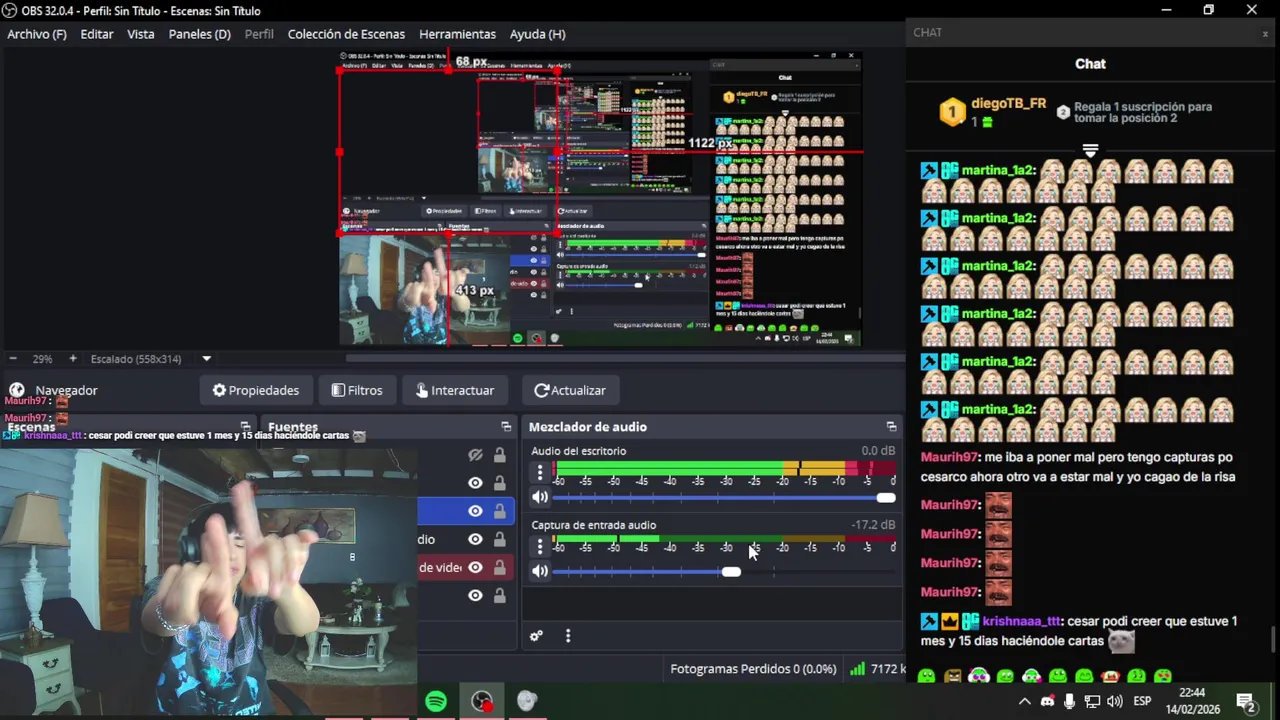Close the CHAT dock panel
This screenshot has width=1280, height=720.
(1265, 33)
